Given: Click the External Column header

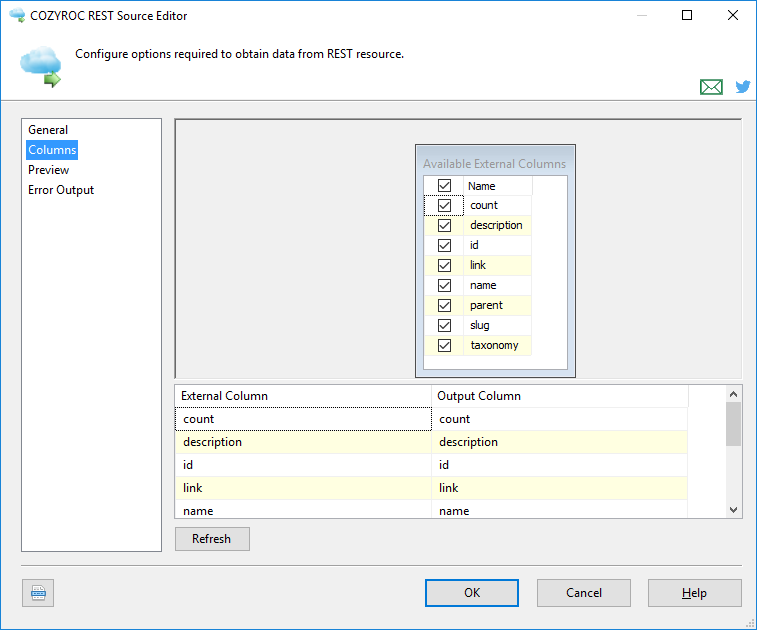Looking at the screenshot, I should (x=303, y=396).
